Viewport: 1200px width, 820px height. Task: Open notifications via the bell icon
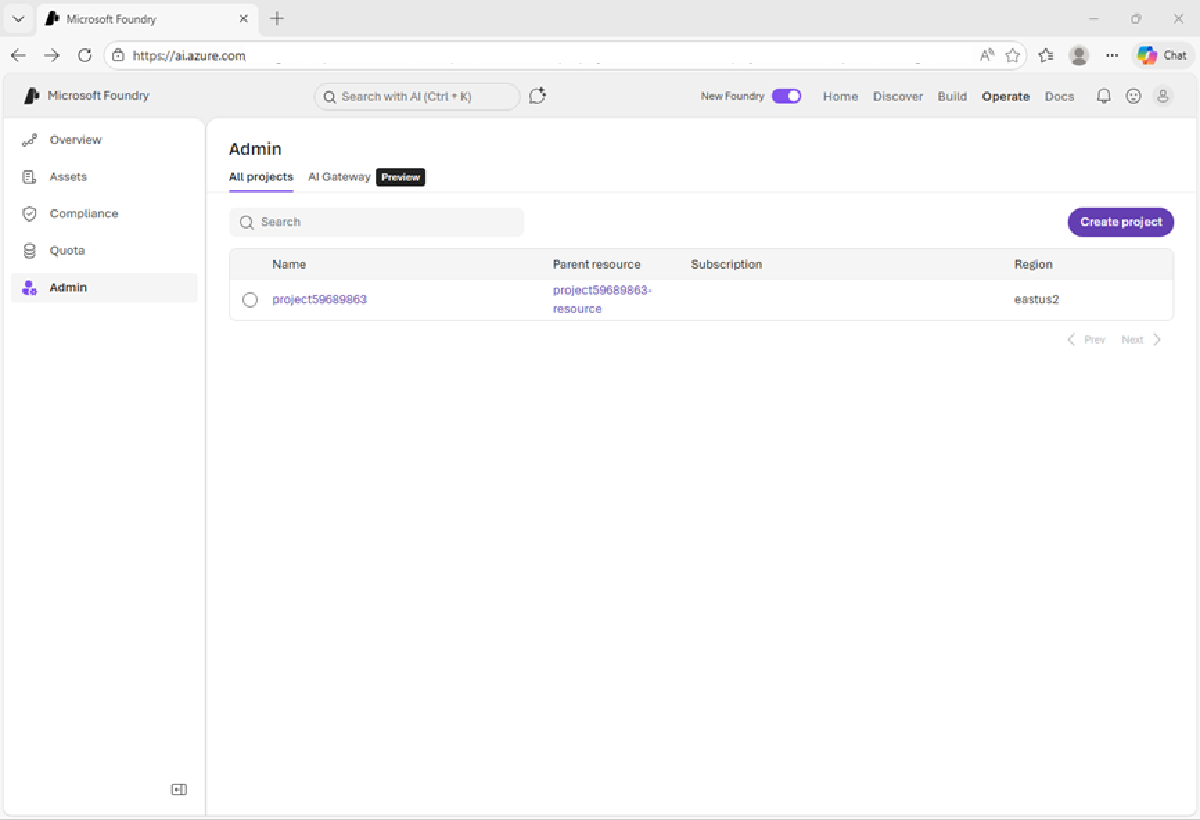(x=1103, y=95)
